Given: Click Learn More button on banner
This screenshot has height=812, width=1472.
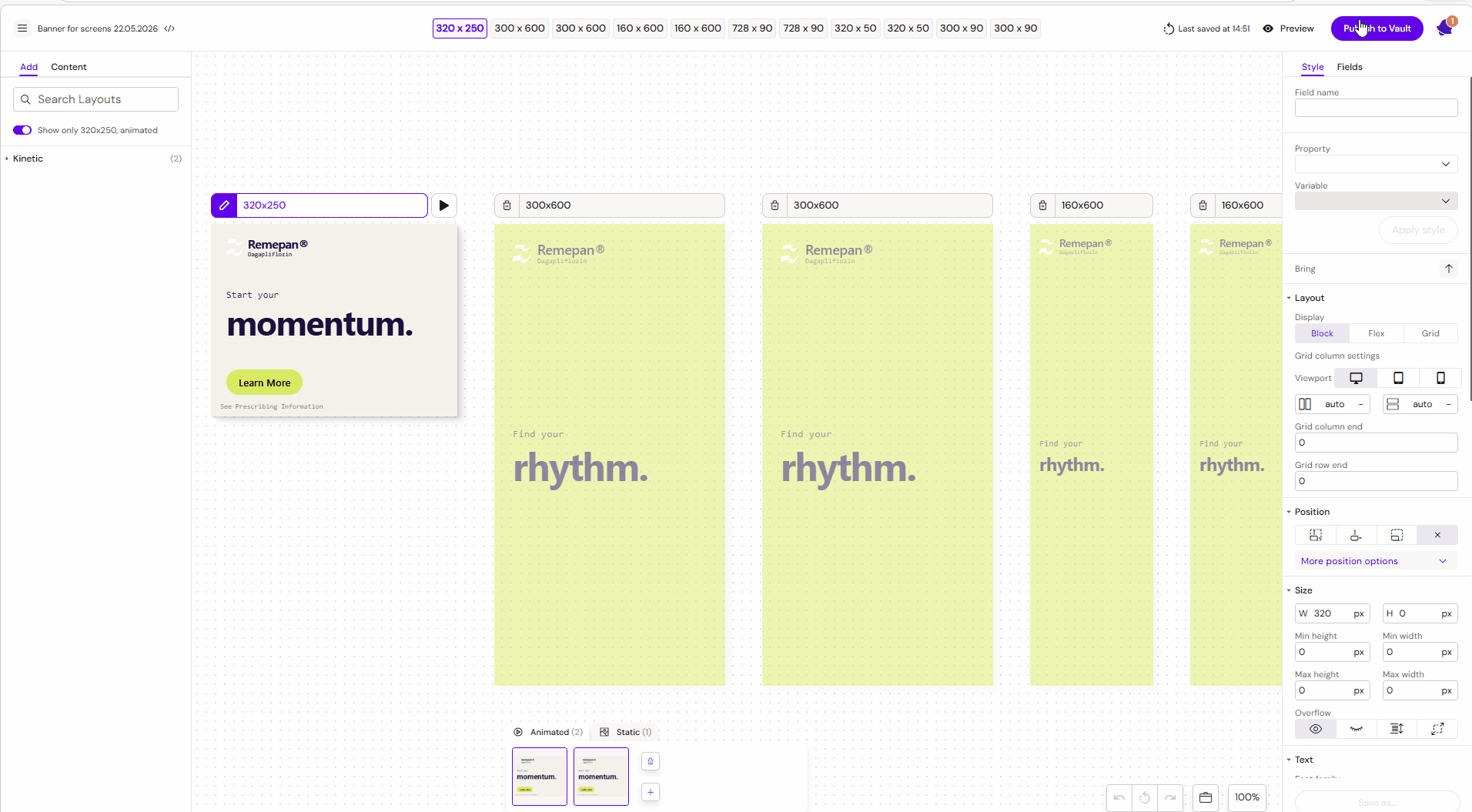Looking at the screenshot, I should coord(264,383).
